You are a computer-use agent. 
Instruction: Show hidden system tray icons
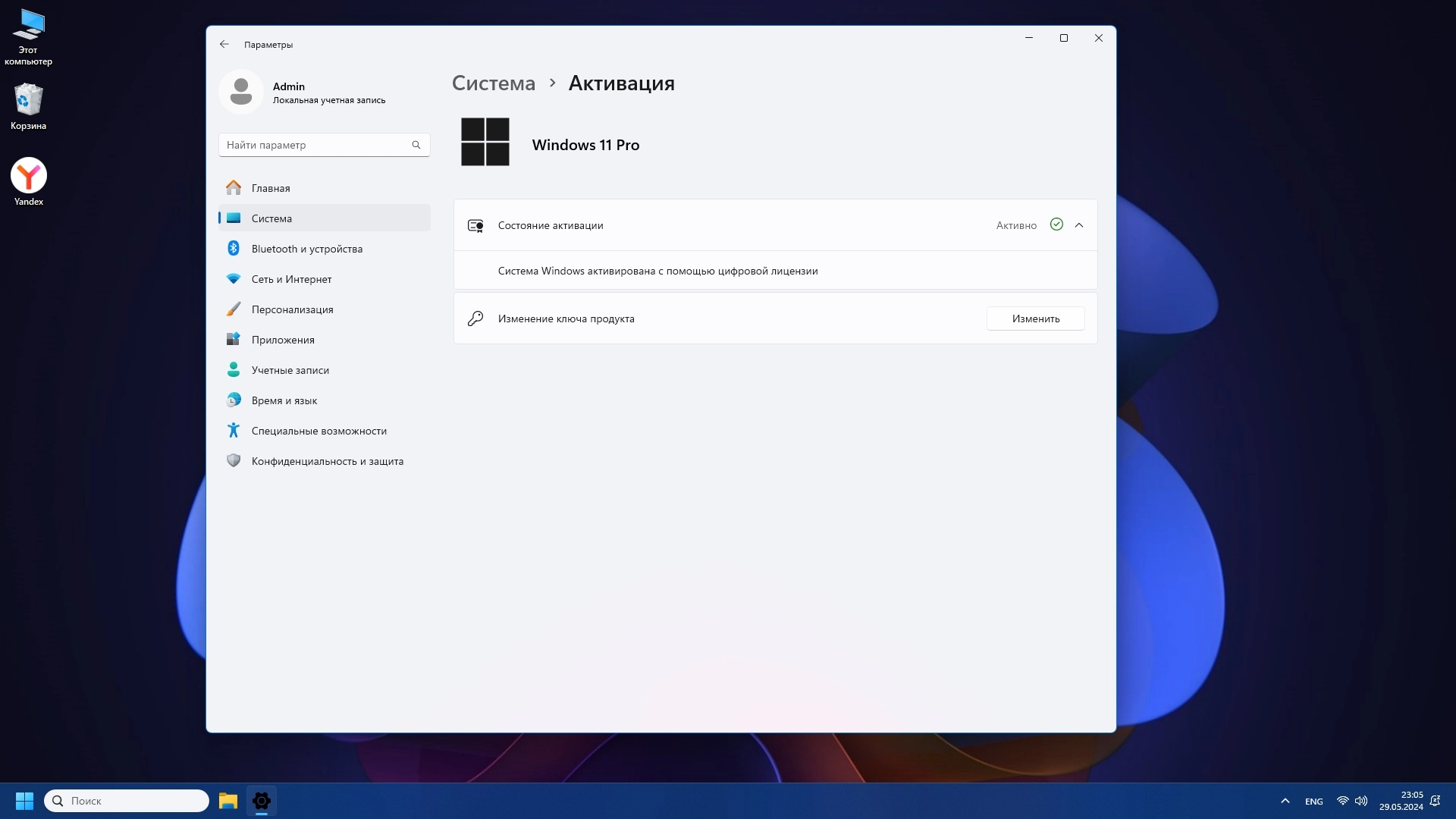[1285, 801]
